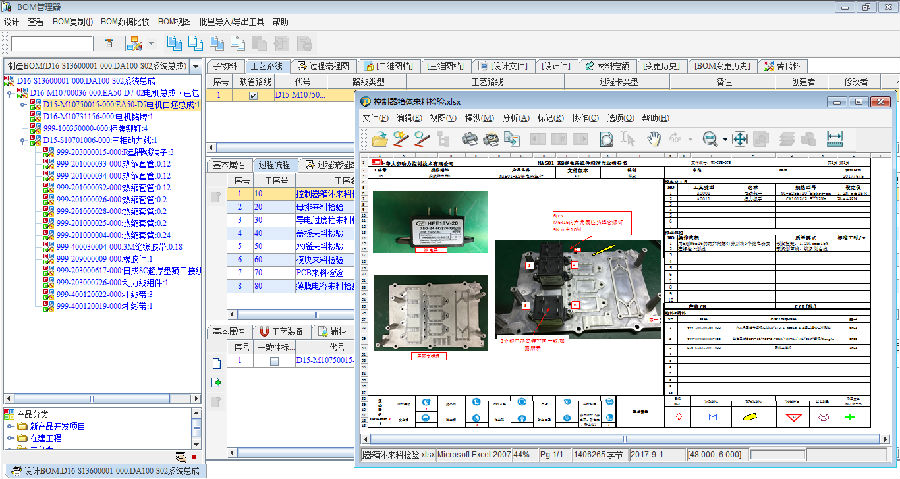Click the search input field in the toolbar
This screenshot has height=479, width=900.
point(52,44)
